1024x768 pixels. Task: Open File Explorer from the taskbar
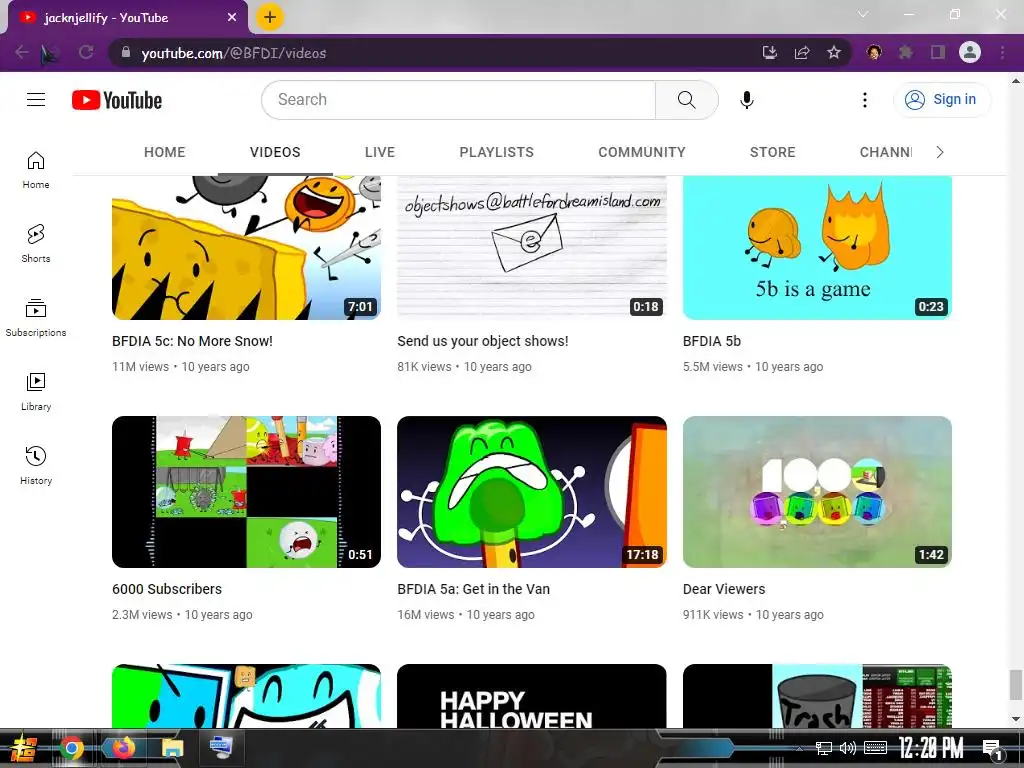pyautogui.click(x=172, y=748)
